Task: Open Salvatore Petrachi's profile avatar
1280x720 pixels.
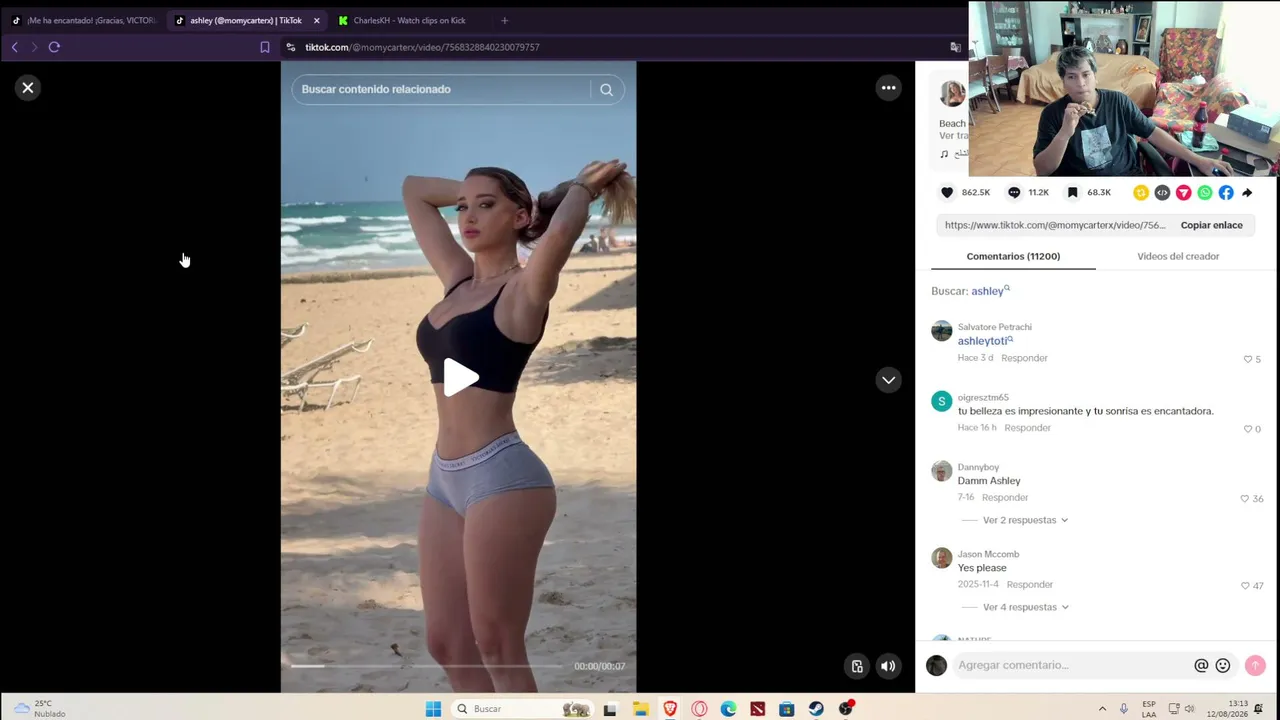Action: pyautogui.click(x=941, y=331)
